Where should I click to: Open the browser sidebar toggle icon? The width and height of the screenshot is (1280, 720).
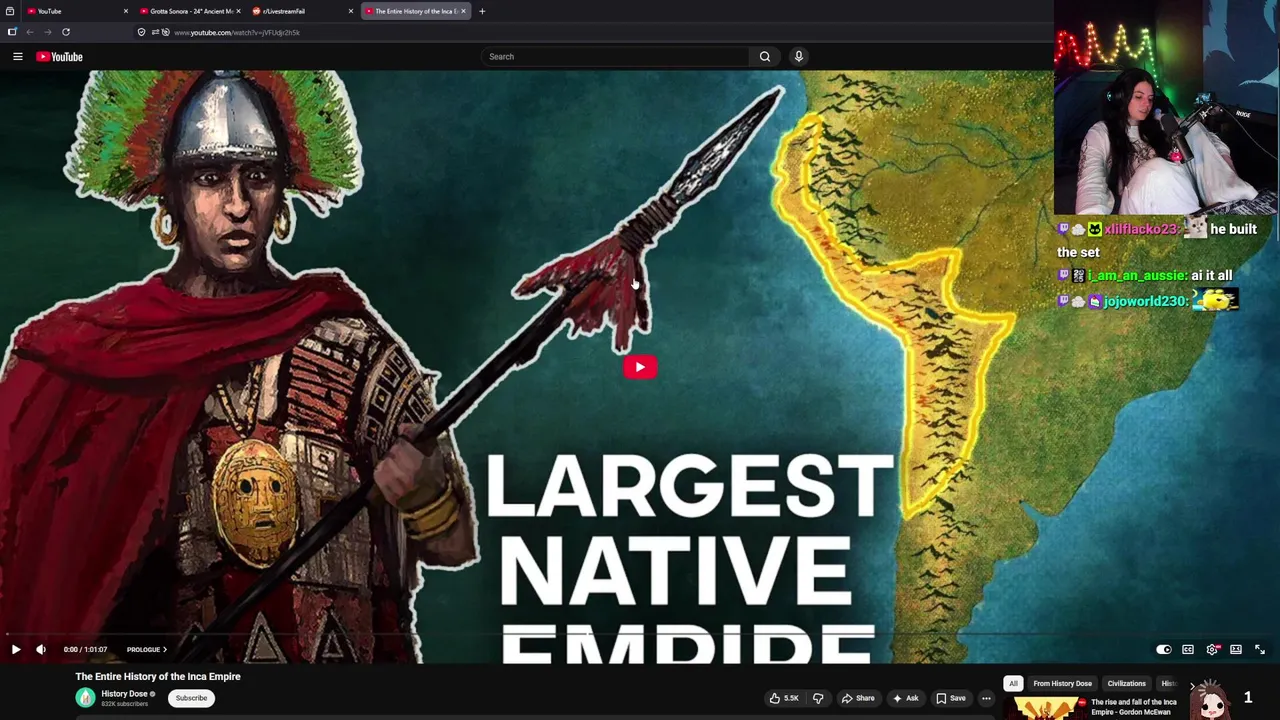[x=12, y=32]
